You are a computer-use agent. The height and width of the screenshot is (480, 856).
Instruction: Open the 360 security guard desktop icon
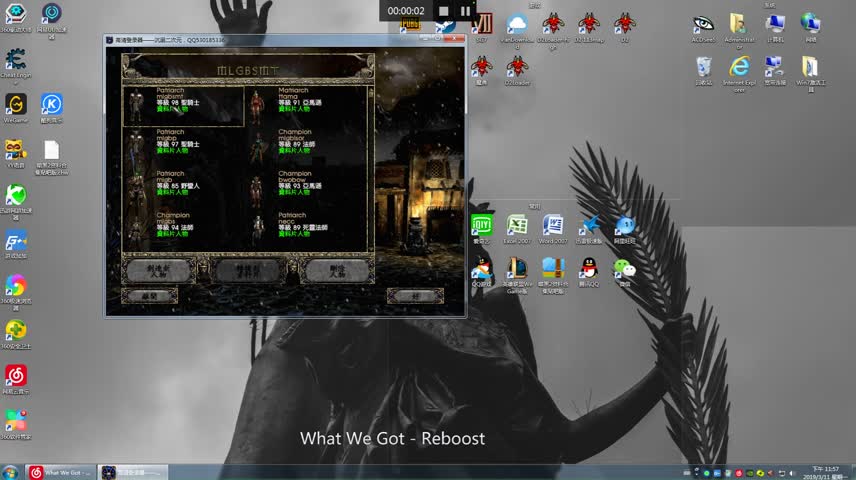[15, 334]
